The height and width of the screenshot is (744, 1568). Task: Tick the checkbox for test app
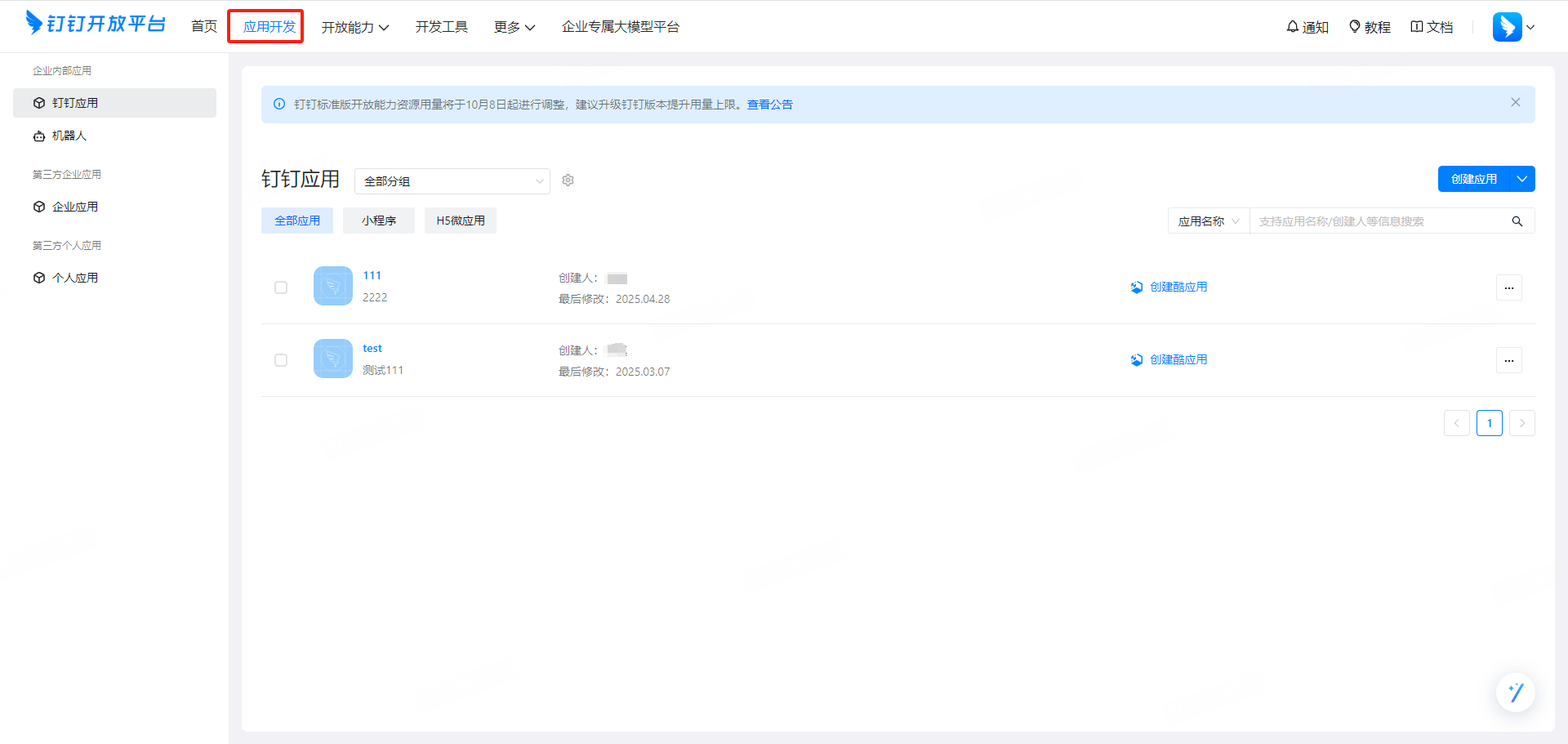click(x=281, y=360)
